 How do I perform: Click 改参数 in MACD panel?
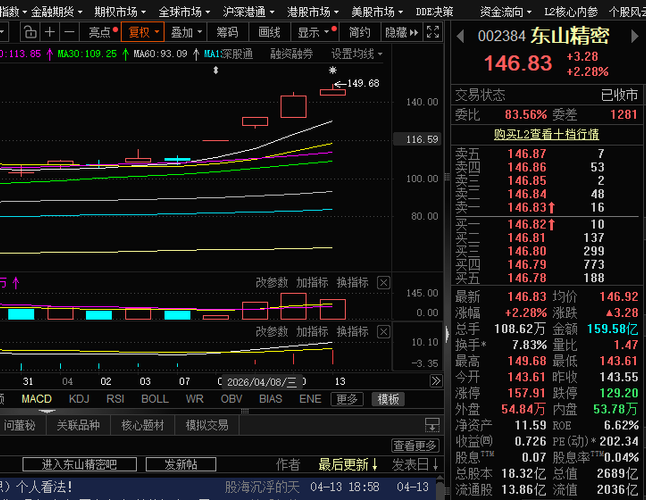click(272, 332)
